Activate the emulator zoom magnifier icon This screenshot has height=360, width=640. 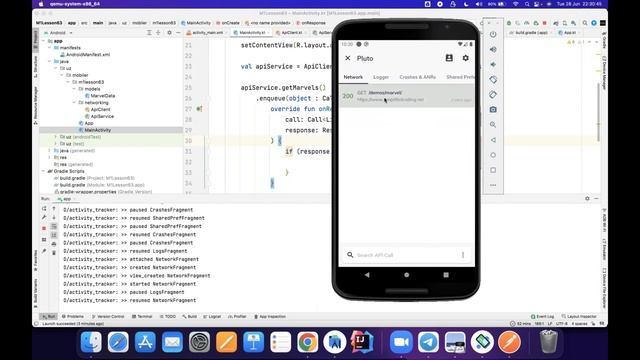493,124
